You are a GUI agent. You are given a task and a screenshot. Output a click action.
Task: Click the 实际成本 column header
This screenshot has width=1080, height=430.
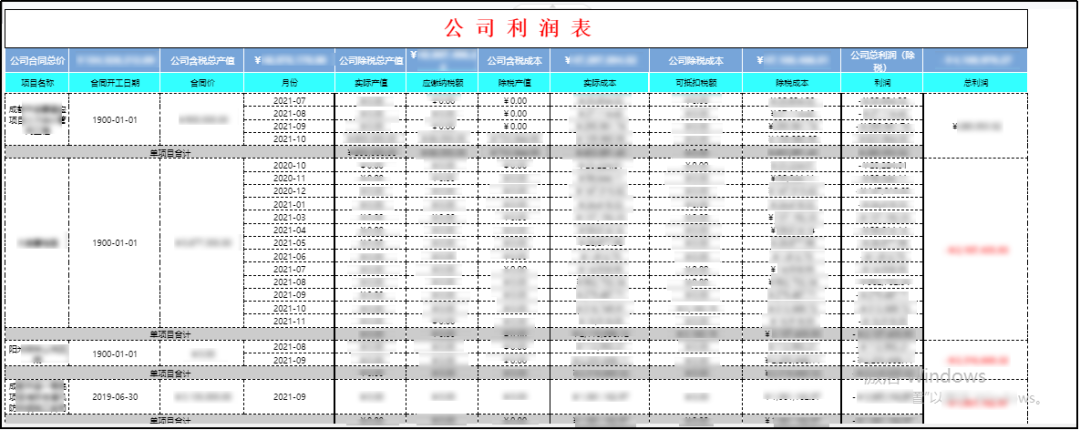click(601, 83)
